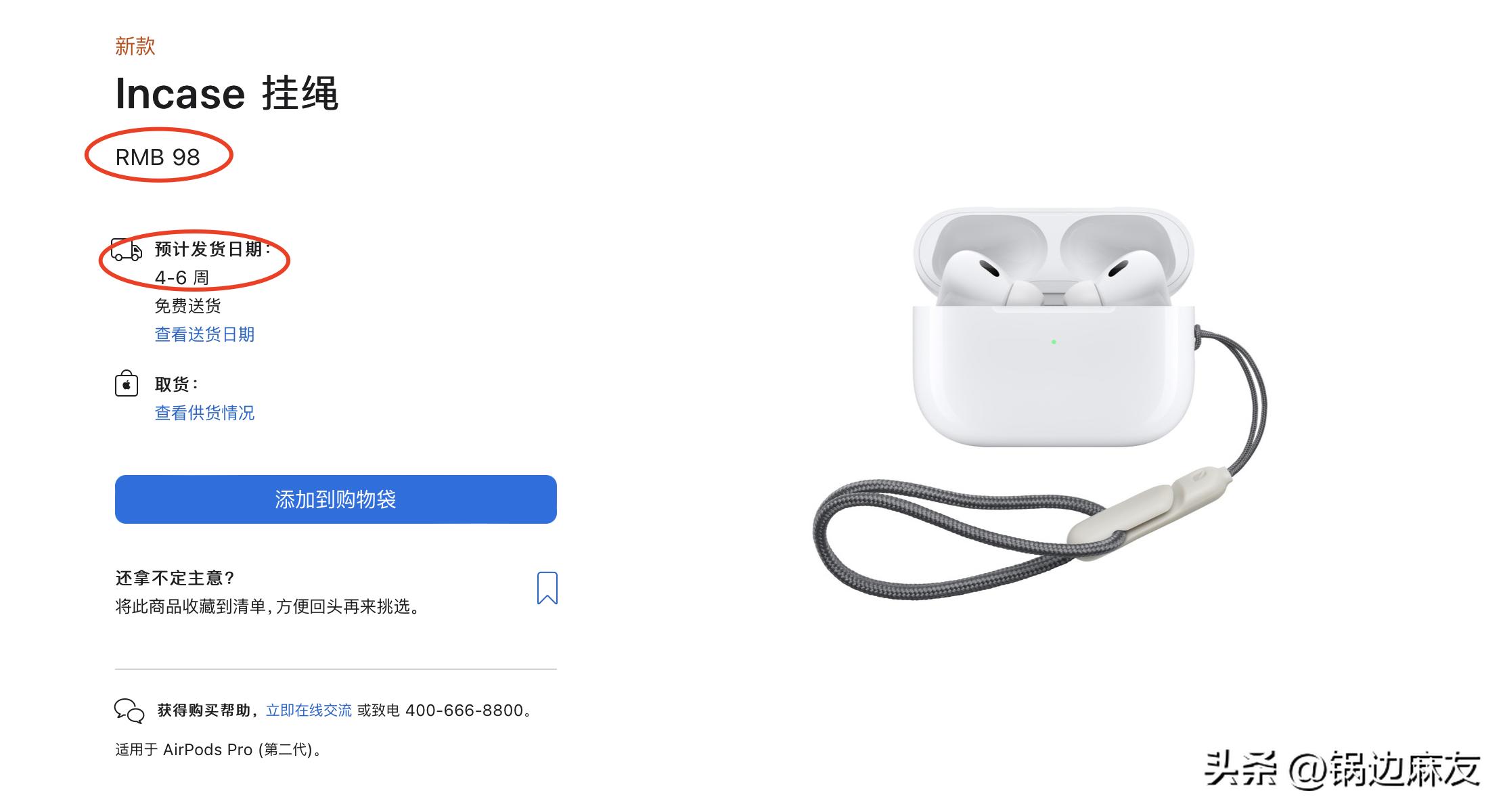Click the RMB 98 price text
The image size is (1505, 812).
click(158, 157)
